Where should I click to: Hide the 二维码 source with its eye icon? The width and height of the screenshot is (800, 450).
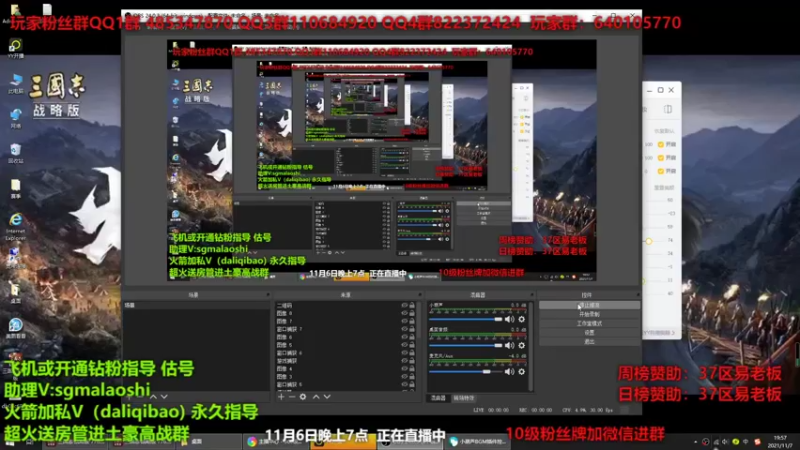pyautogui.click(x=404, y=306)
